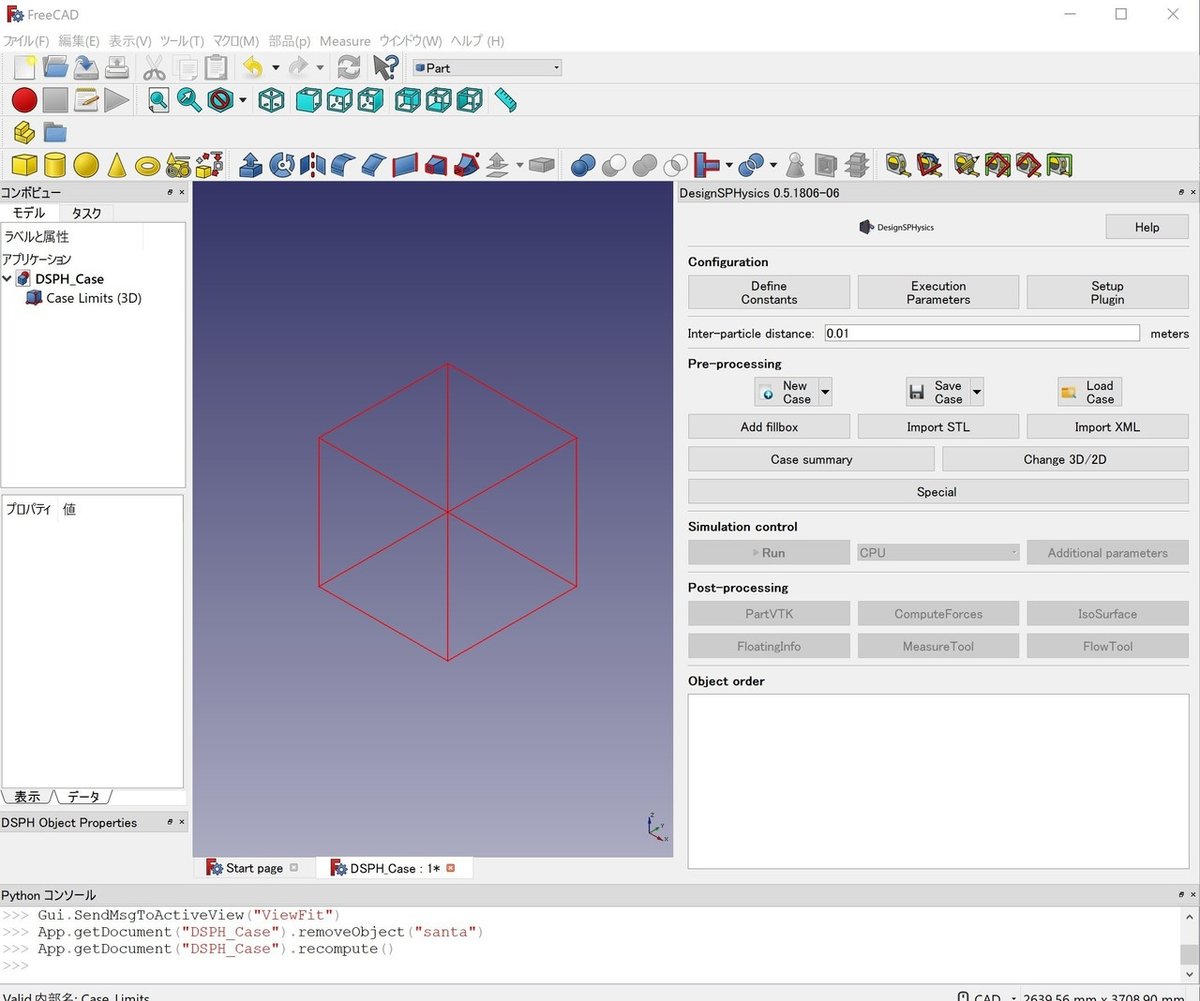The height and width of the screenshot is (1001, 1200).
Task: Click the Special button
Action: [x=937, y=492]
